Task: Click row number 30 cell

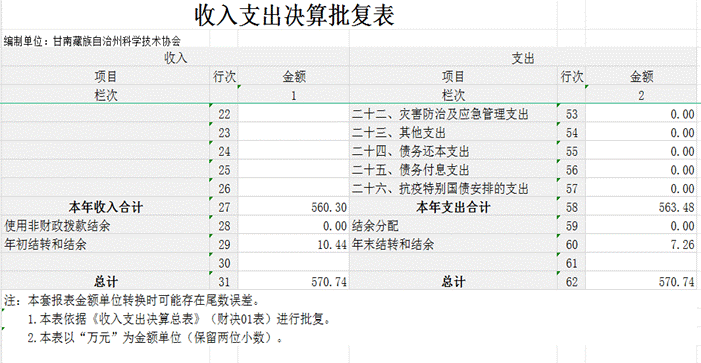Action: (224, 263)
